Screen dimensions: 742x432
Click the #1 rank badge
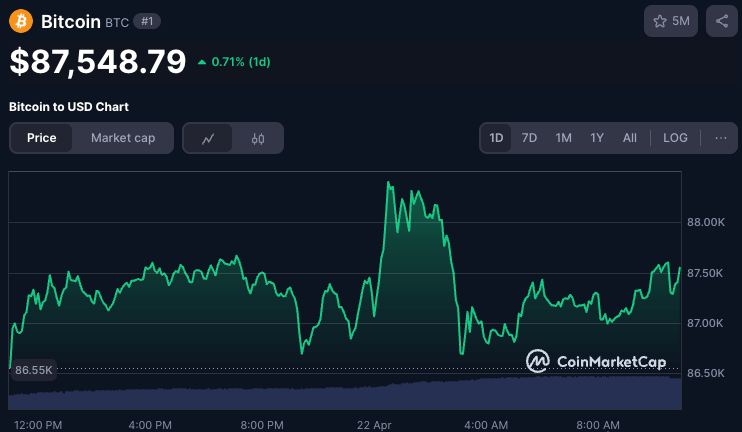[x=145, y=21]
